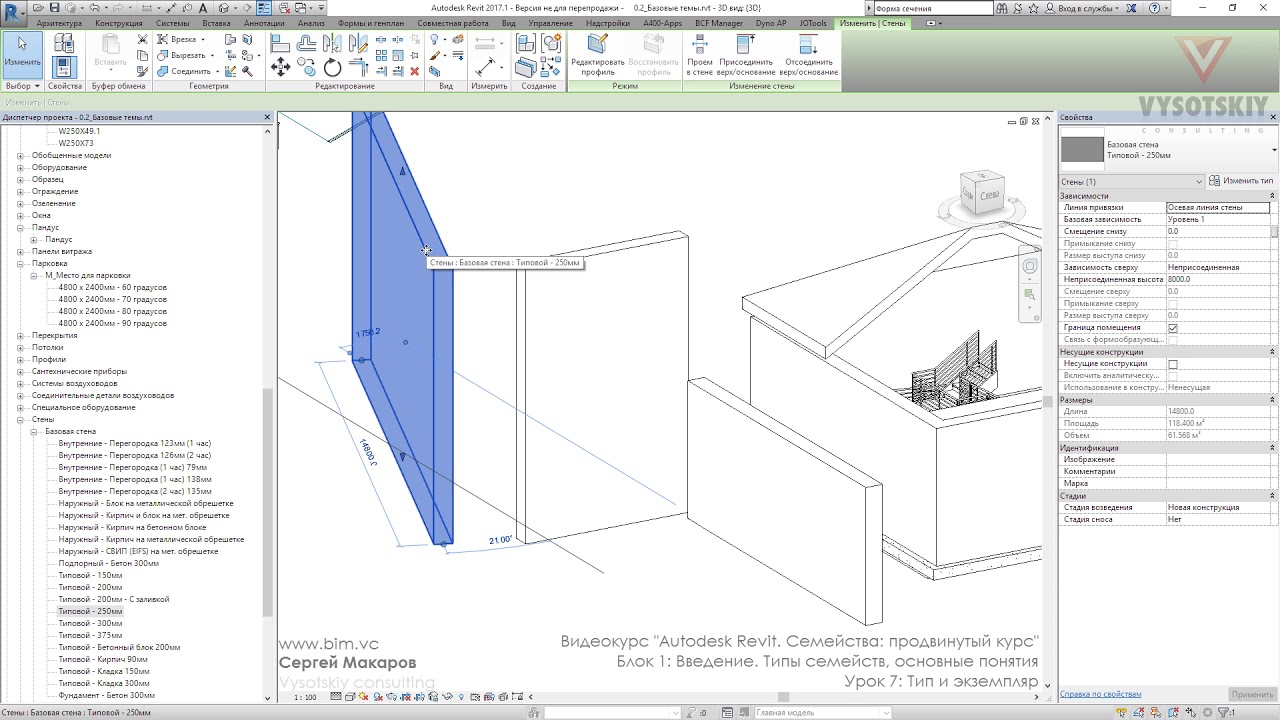Click the filter funnel icon in status bar
The width and height of the screenshot is (1280, 720).
pos(1225,712)
